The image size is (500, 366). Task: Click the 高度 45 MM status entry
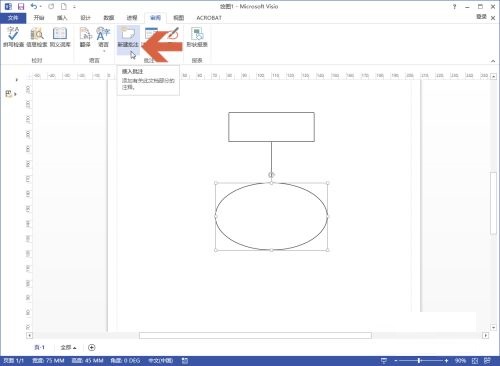coord(87,361)
